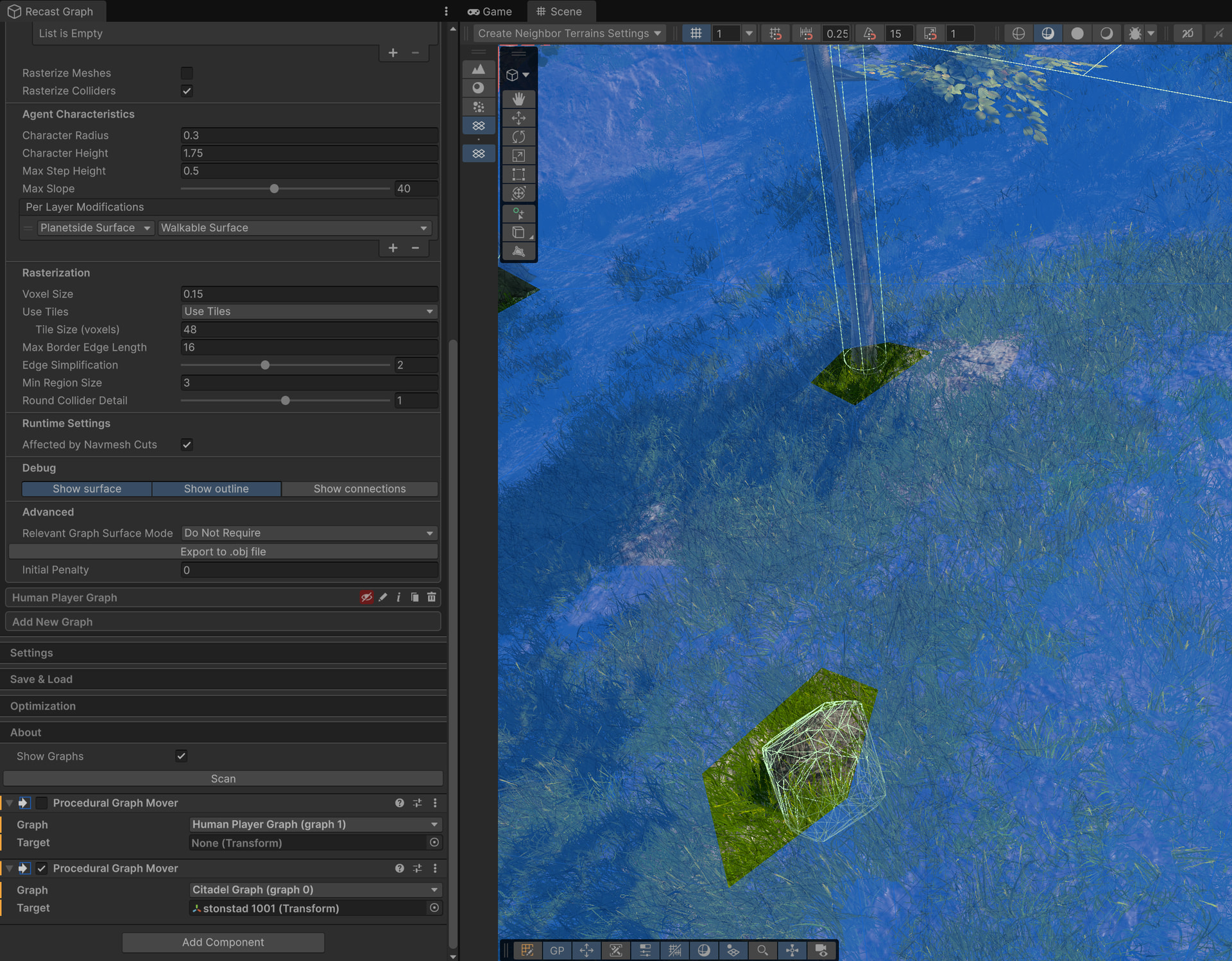Uncheck Affected by Navmesh Cuts
The image size is (1232, 961).
pyautogui.click(x=187, y=445)
